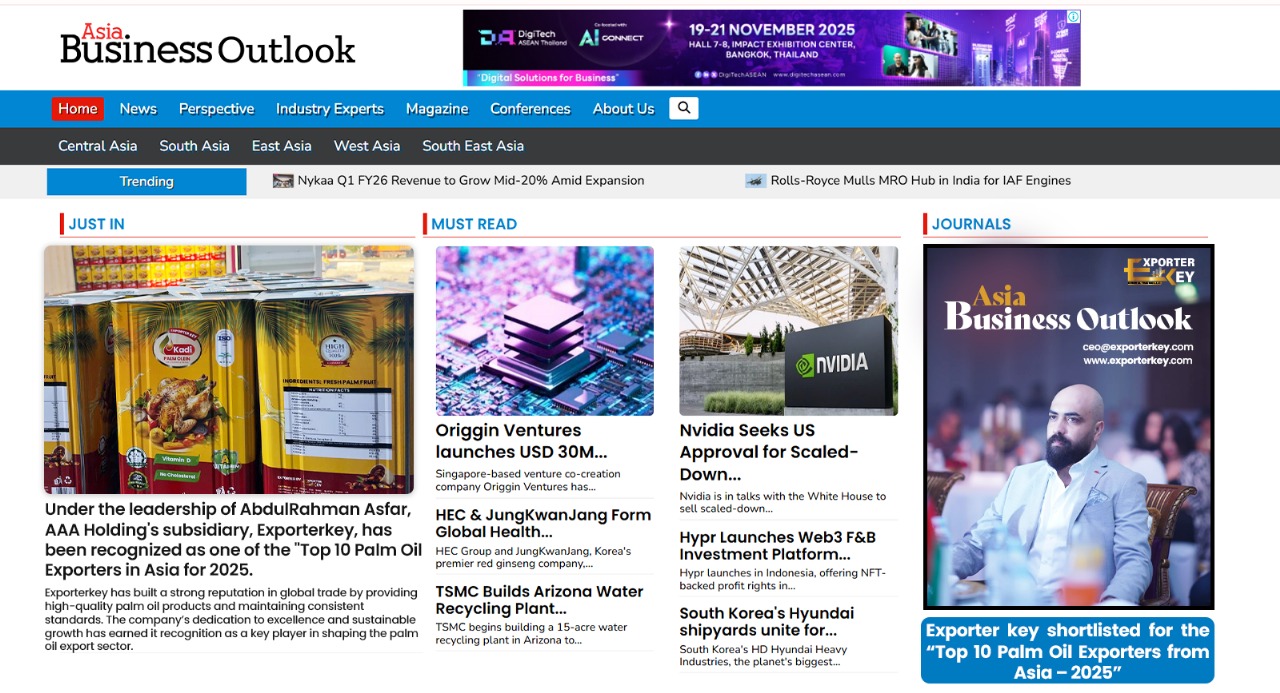Open the Rolls-Royce trending story thumbnail icon

[755, 181]
